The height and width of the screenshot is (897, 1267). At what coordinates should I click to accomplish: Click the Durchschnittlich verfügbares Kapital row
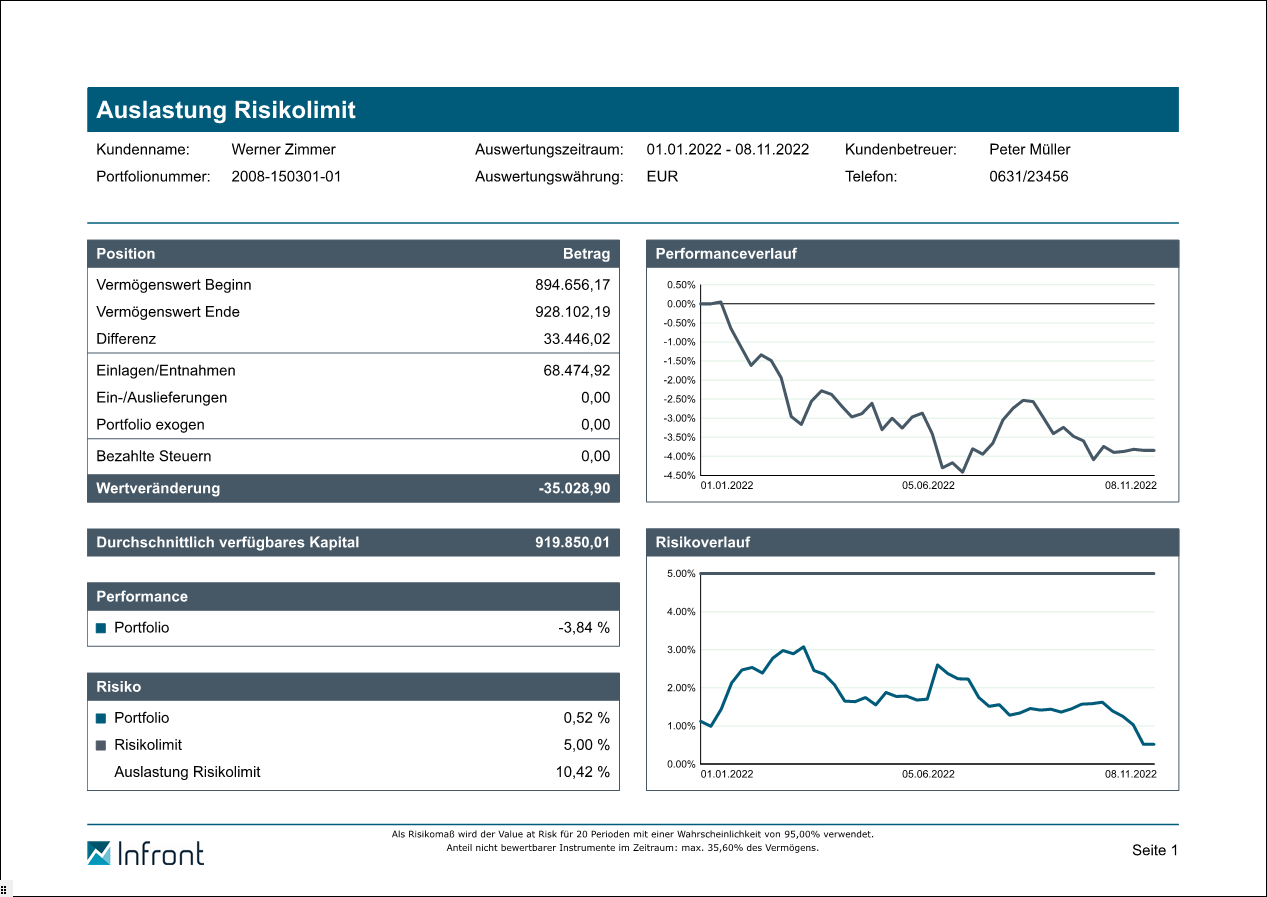tap(353, 543)
